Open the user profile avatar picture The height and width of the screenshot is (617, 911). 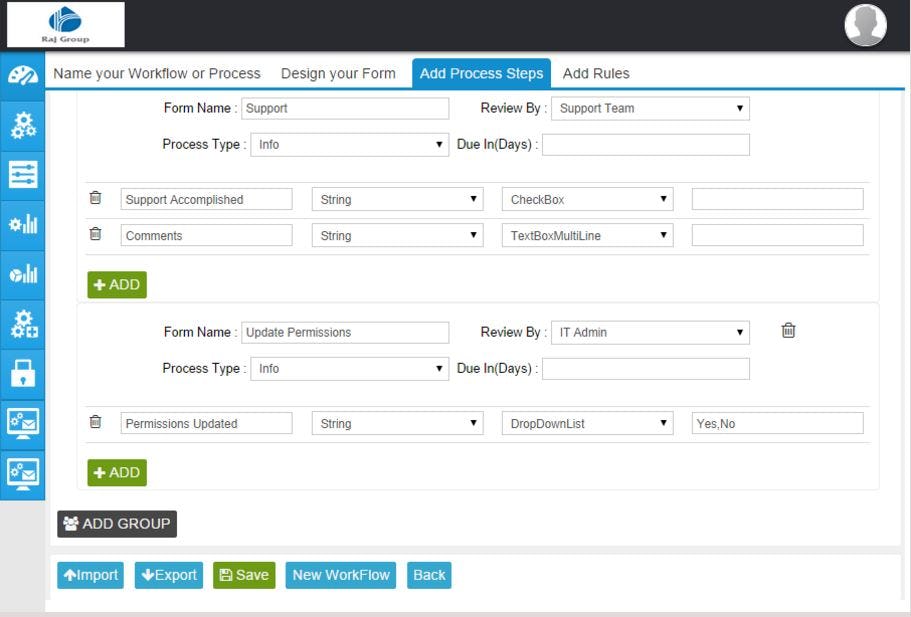click(x=863, y=25)
